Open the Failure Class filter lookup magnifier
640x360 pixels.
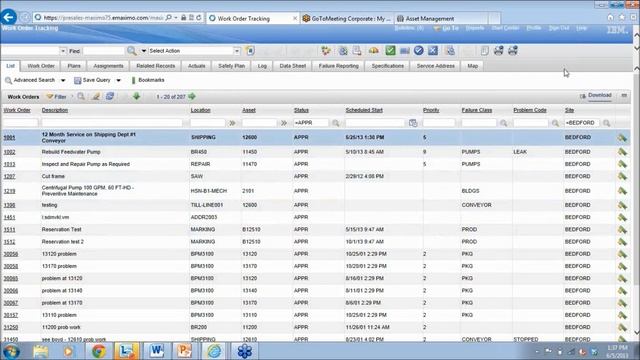(504, 123)
